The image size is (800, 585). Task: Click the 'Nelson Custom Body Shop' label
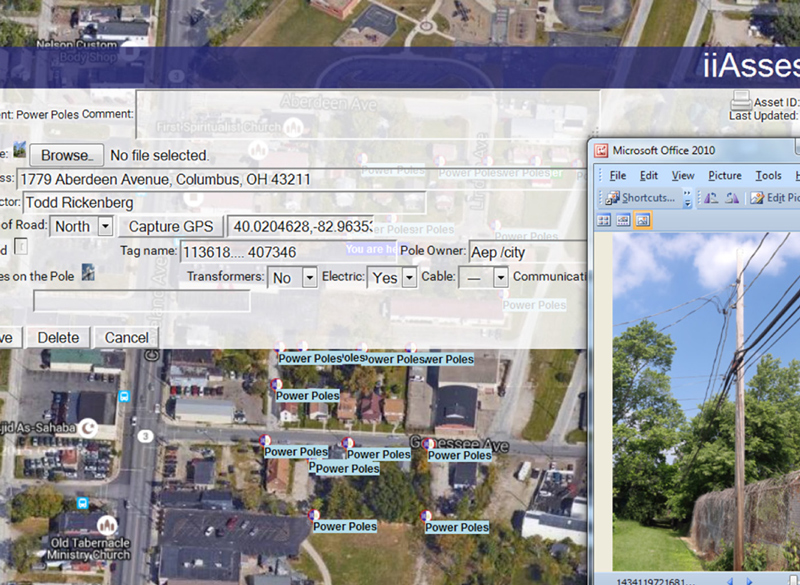coord(77,51)
